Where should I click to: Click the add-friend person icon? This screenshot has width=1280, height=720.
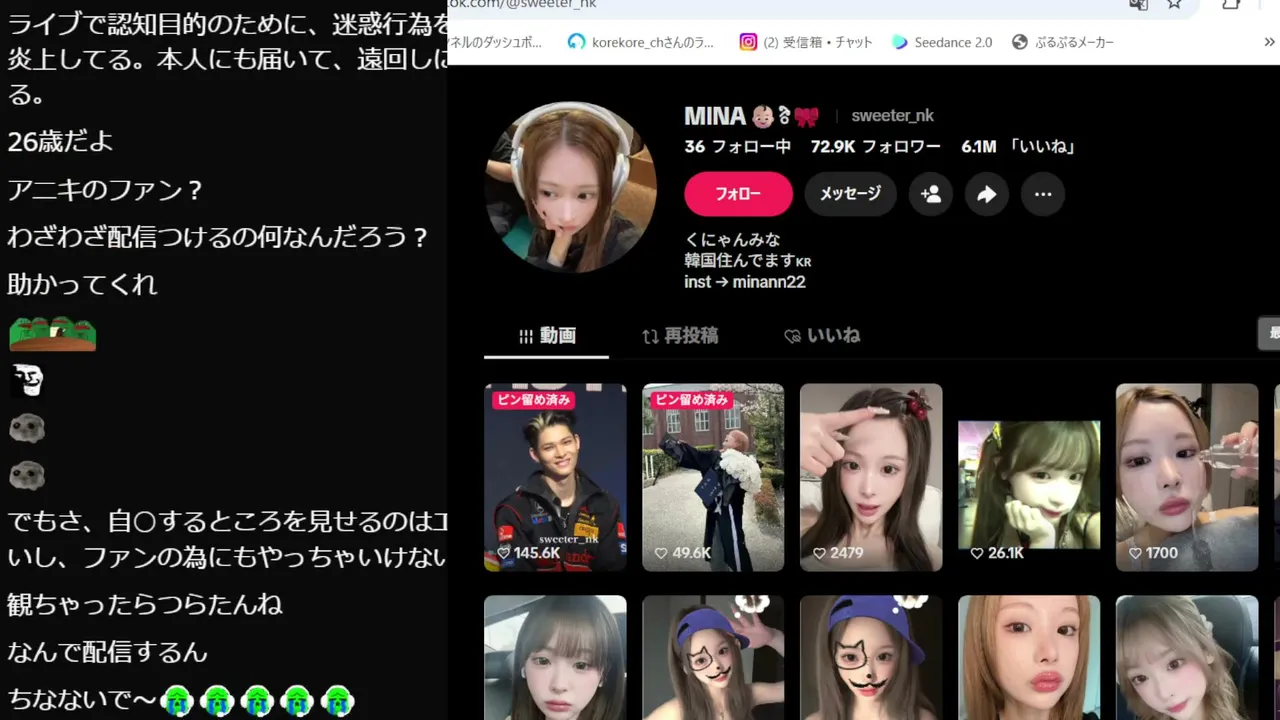(x=930, y=194)
